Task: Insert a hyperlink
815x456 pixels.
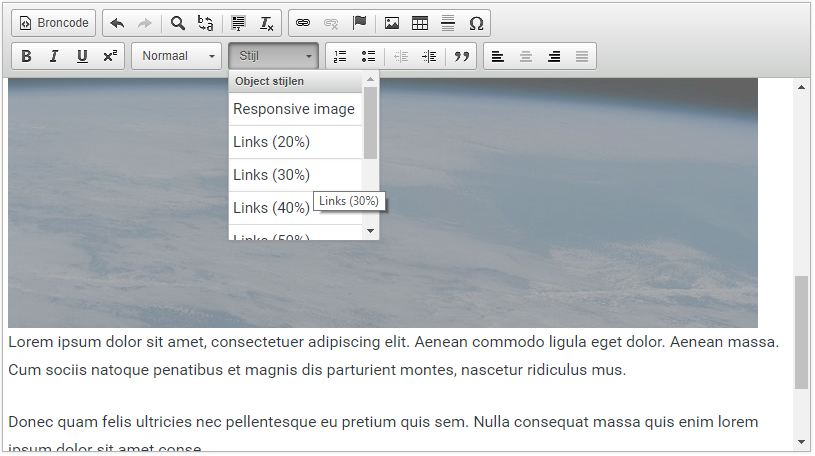Action: 303,23
